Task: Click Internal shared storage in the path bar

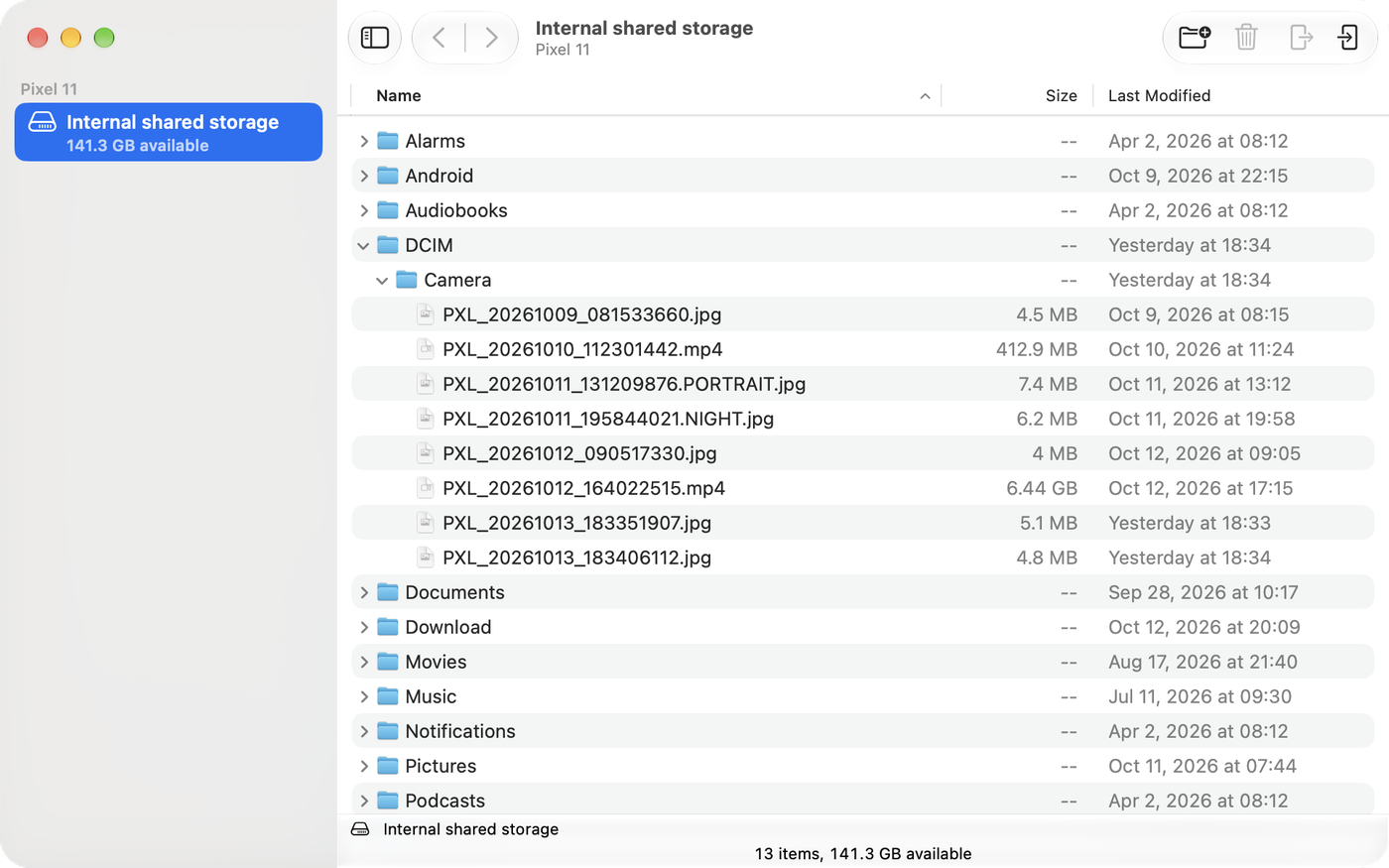Action: pos(471,829)
